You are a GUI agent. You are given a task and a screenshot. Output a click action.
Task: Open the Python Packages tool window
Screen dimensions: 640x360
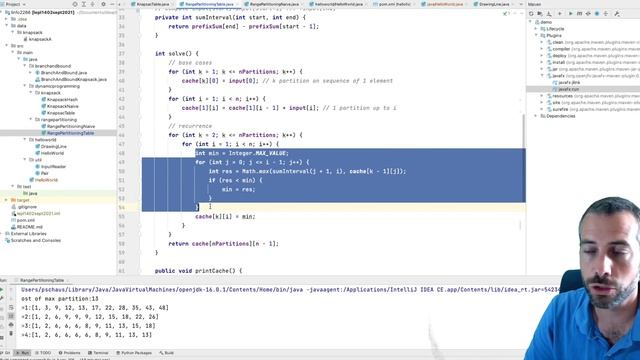(134, 353)
